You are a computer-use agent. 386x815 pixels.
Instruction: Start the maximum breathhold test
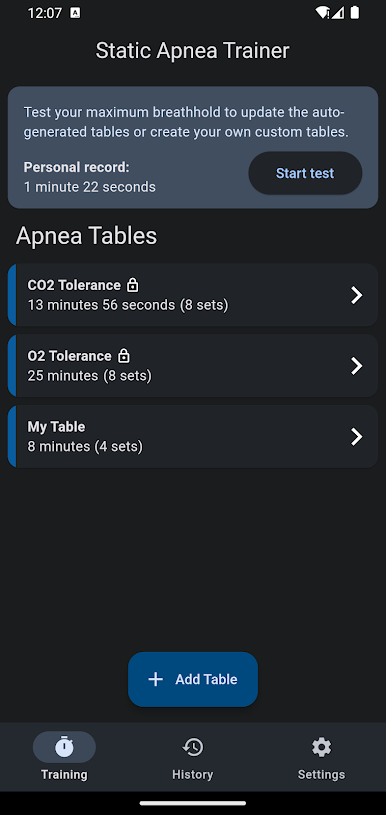(x=305, y=173)
